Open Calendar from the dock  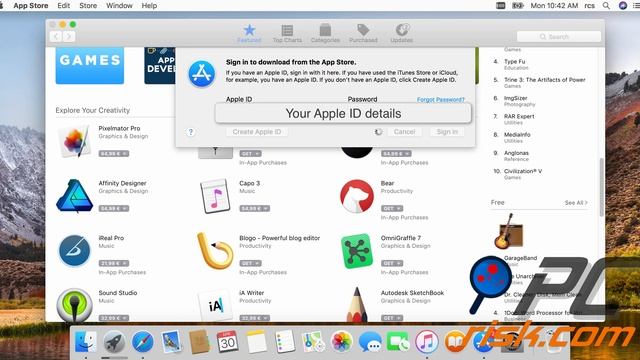coord(227,342)
